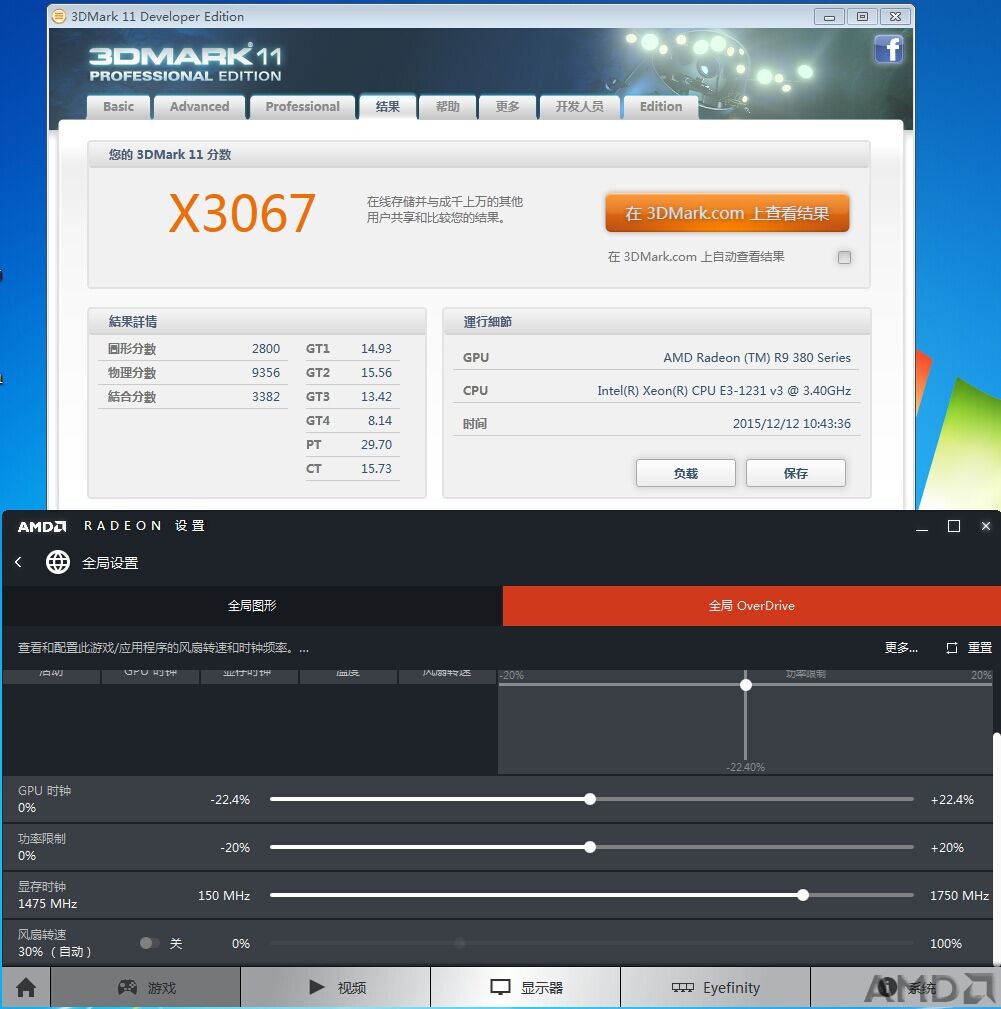This screenshot has width=1001, height=1009.
Task: Click the 显存时钟 memory clock slider handle
Action: coord(803,895)
